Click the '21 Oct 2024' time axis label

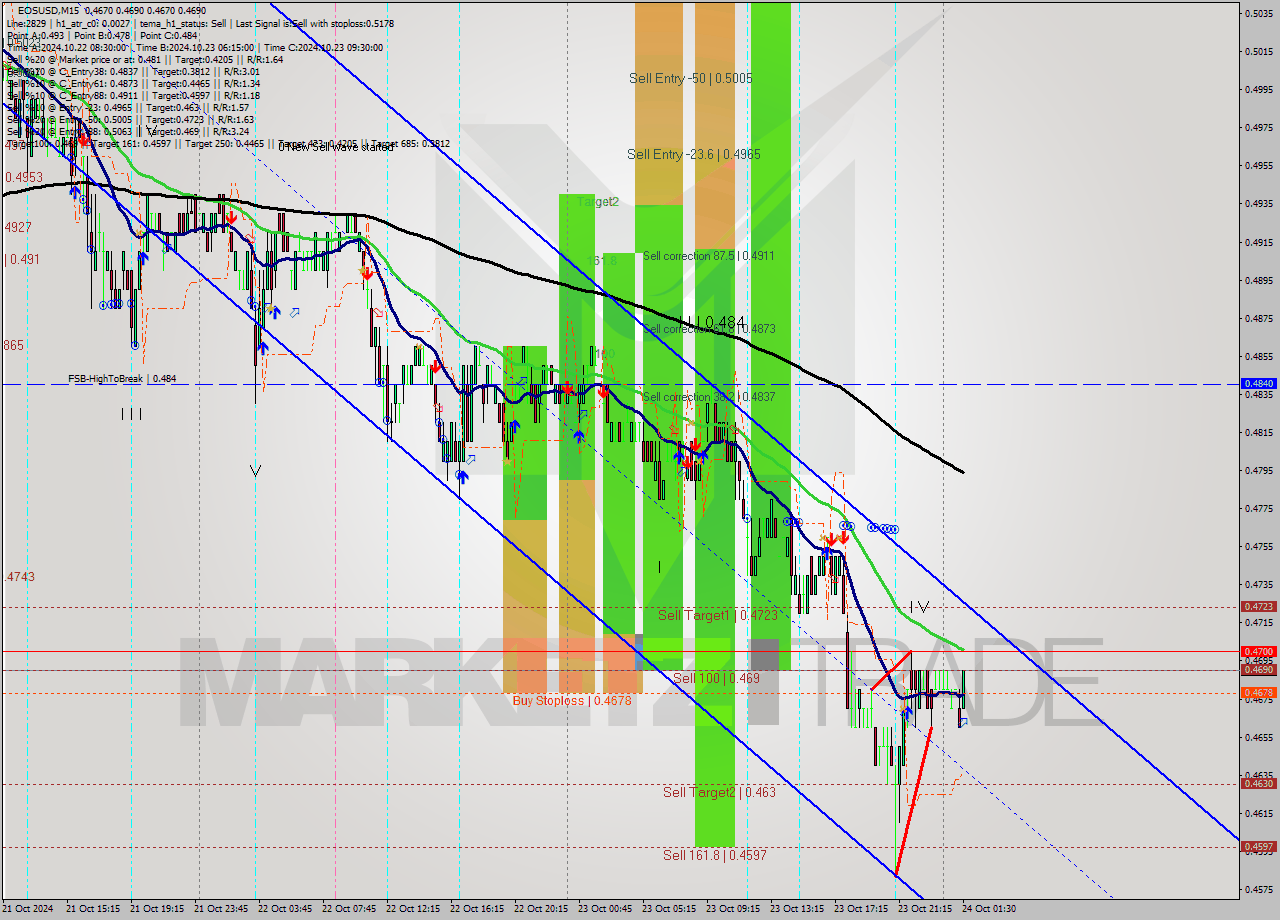pos(28,909)
